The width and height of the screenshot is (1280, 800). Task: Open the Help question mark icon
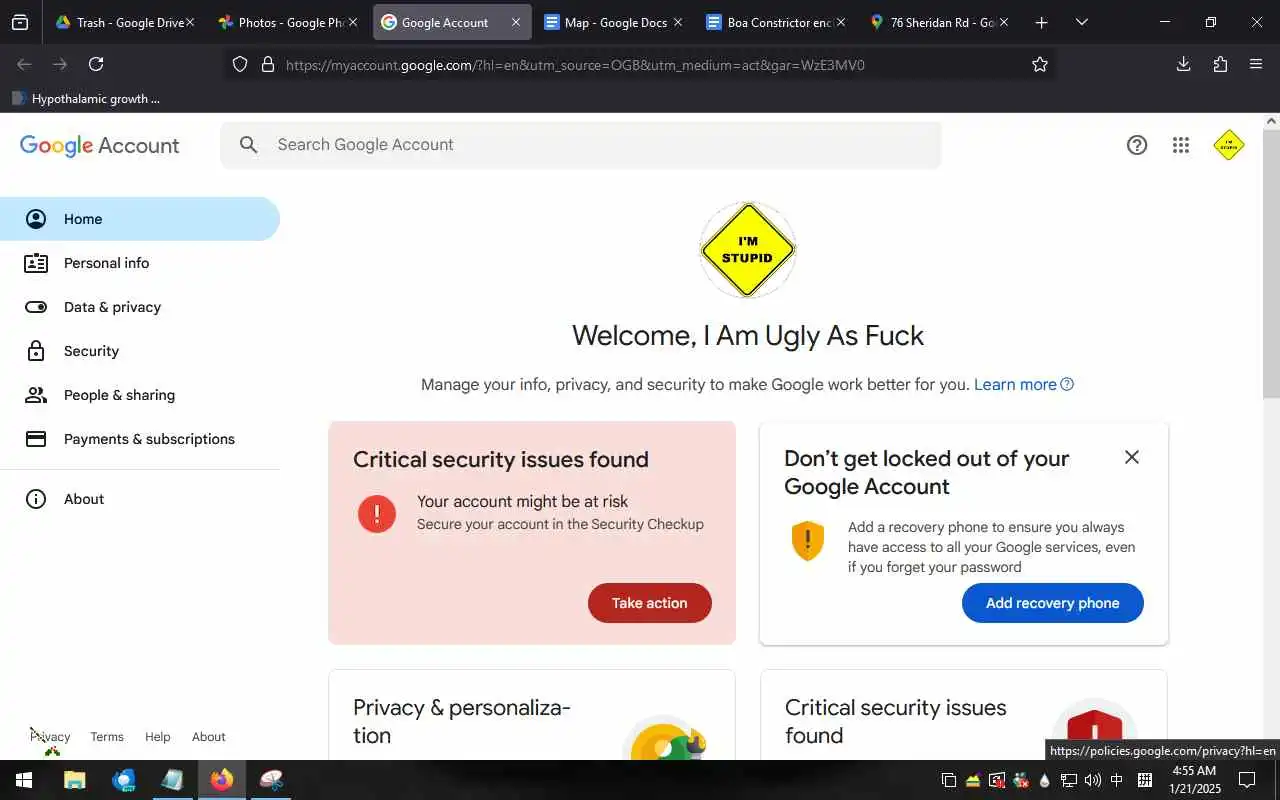(x=1137, y=145)
